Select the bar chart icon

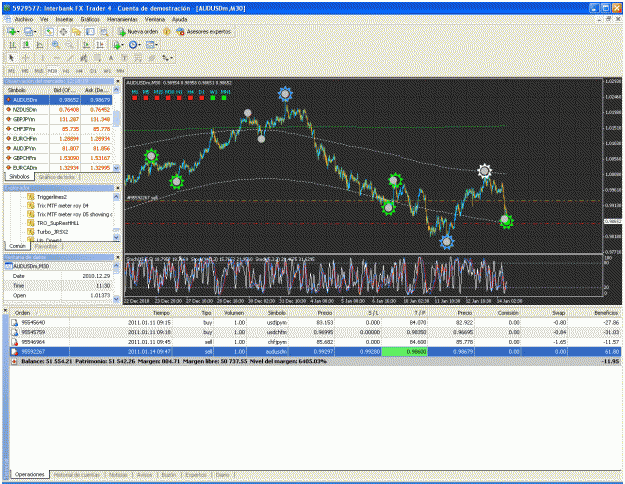tap(12, 45)
